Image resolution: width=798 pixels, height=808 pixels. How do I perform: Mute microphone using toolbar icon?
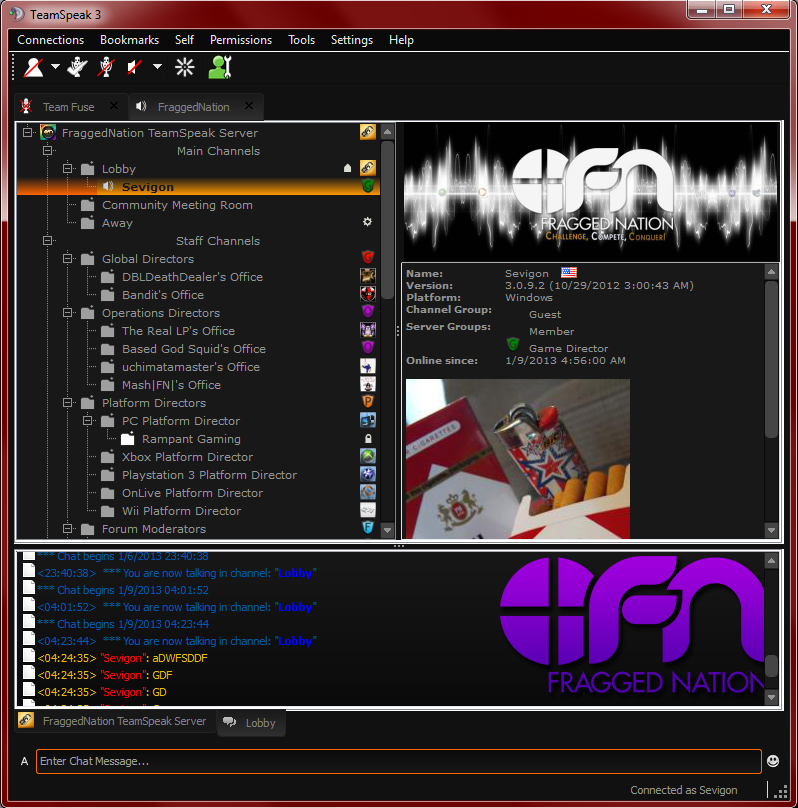pyautogui.click(x=106, y=68)
